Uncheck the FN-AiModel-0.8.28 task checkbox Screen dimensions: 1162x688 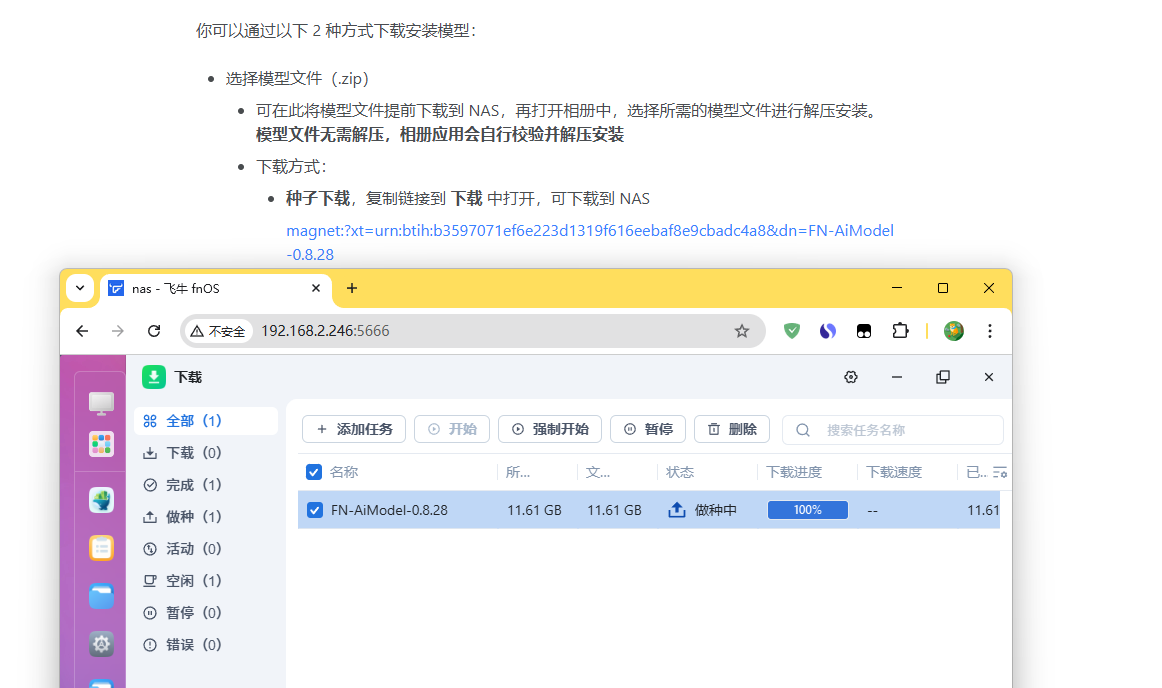[314, 510]
